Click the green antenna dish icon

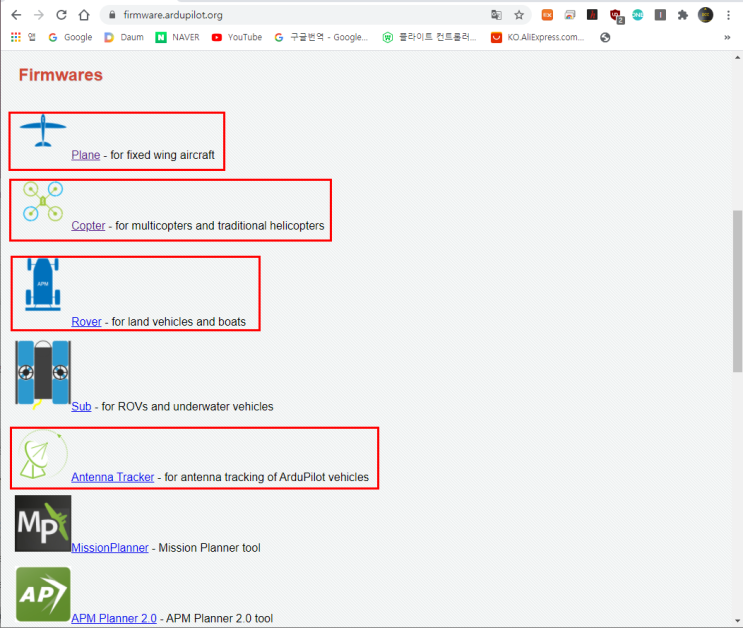tap(43, 455)
